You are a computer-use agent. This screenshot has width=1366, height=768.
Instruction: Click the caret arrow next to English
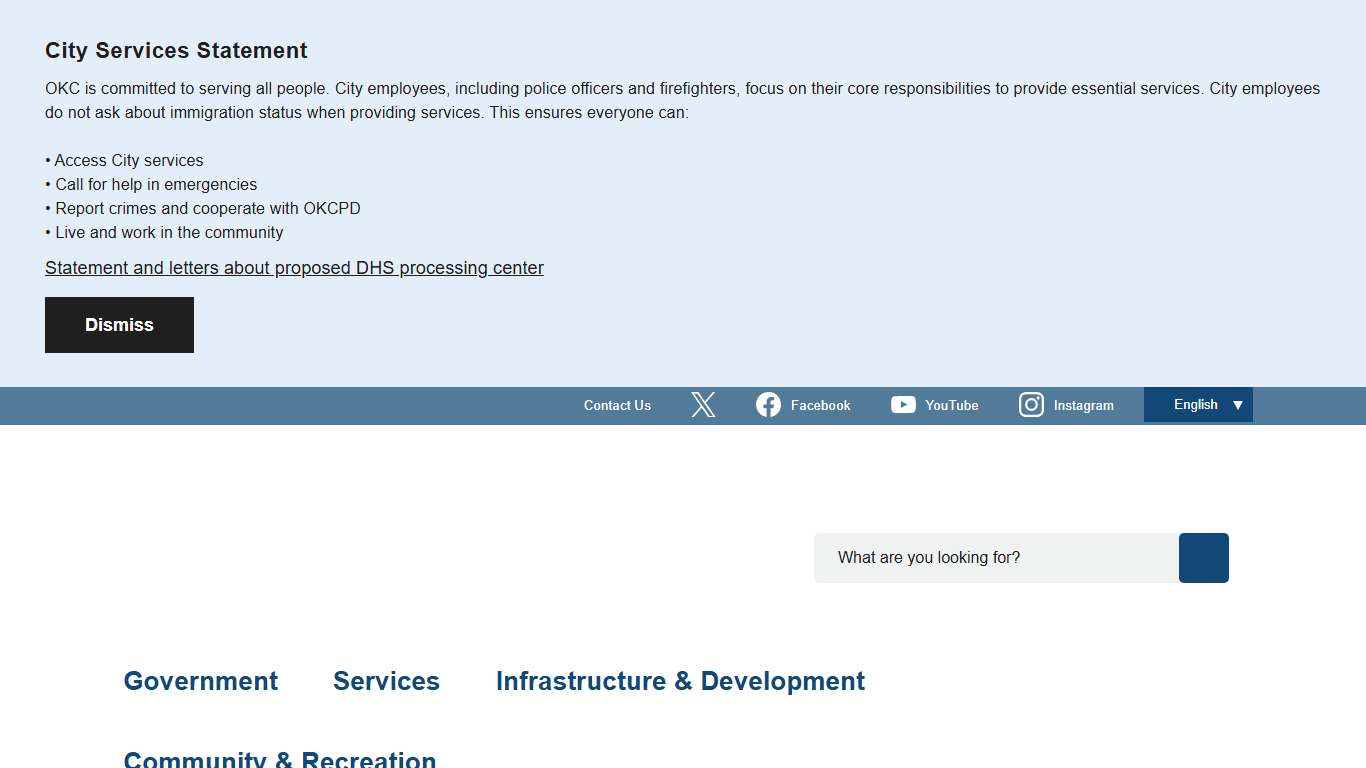click(1239, 404)
